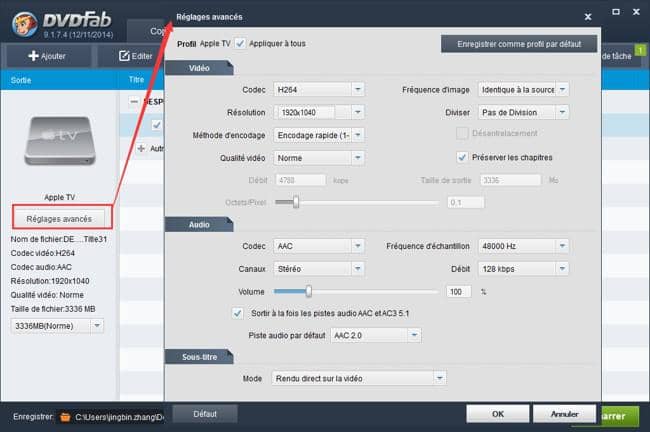
Task: Click the video Débit field 4788
Action: point(300,180)
